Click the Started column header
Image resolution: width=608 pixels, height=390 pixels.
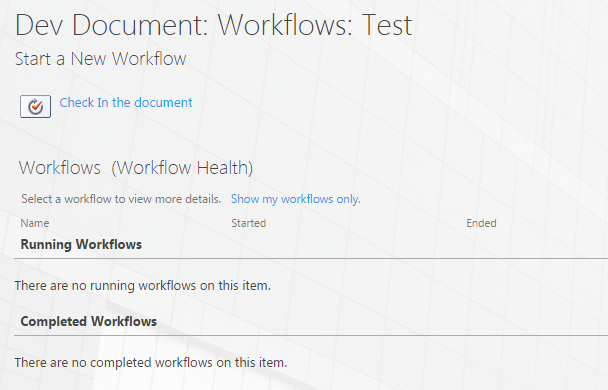point(249,223)
